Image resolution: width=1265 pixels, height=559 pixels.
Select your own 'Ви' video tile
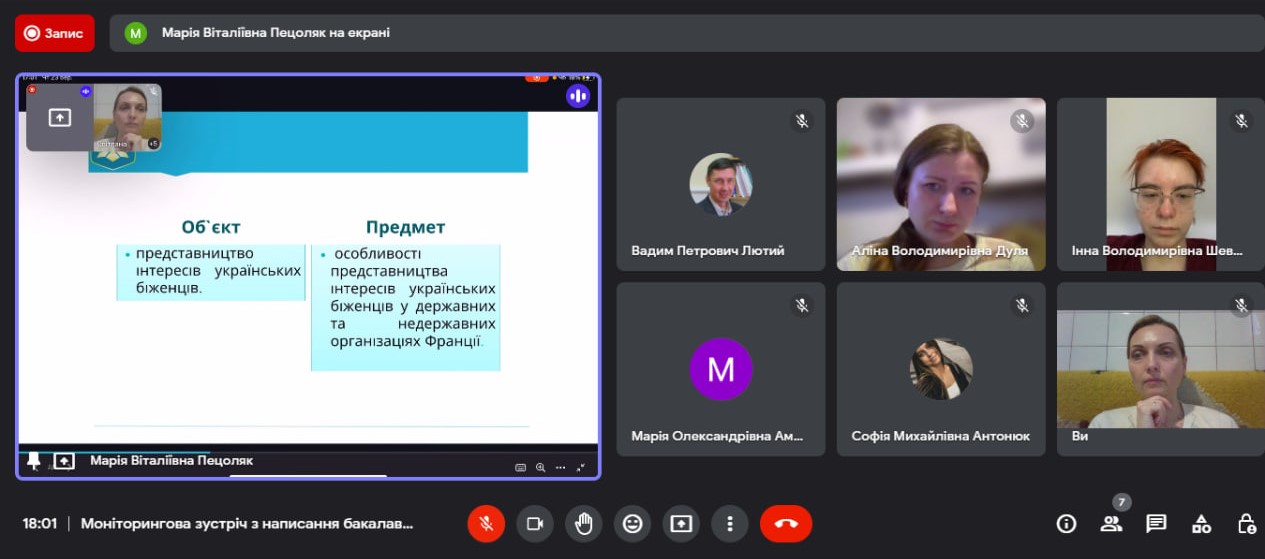(x=1161, y=369)
